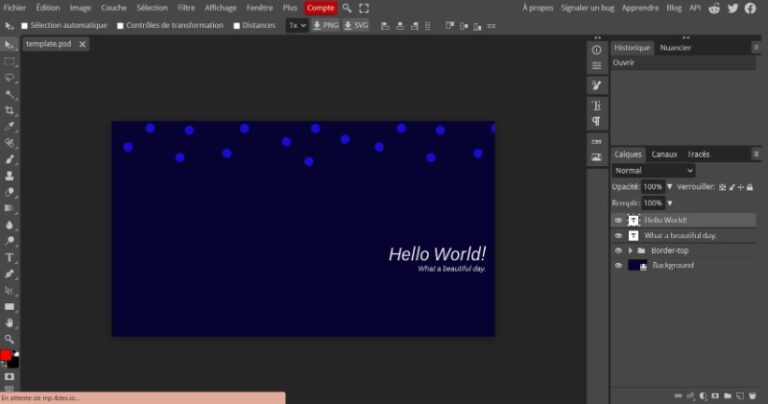Select the Eyedropper tool
The height and width of the screenshot is (404, 768).
9,126
